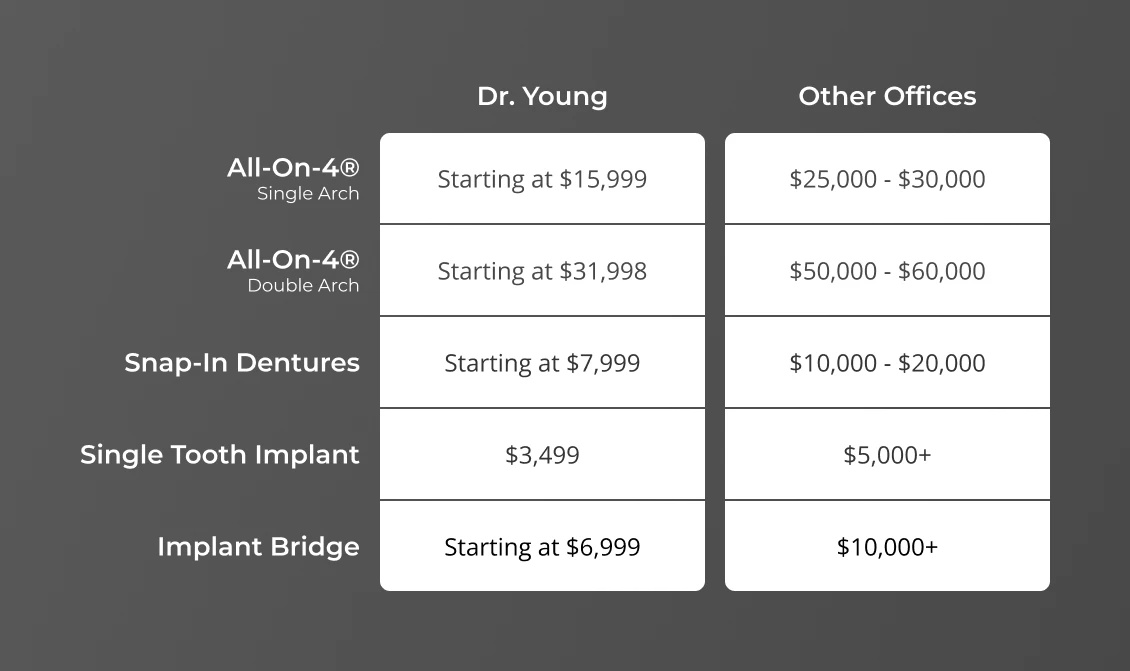Screen dimensions: 1130x671
Task: Click the Single Tooth Implant label
Action: pos(220,455)
